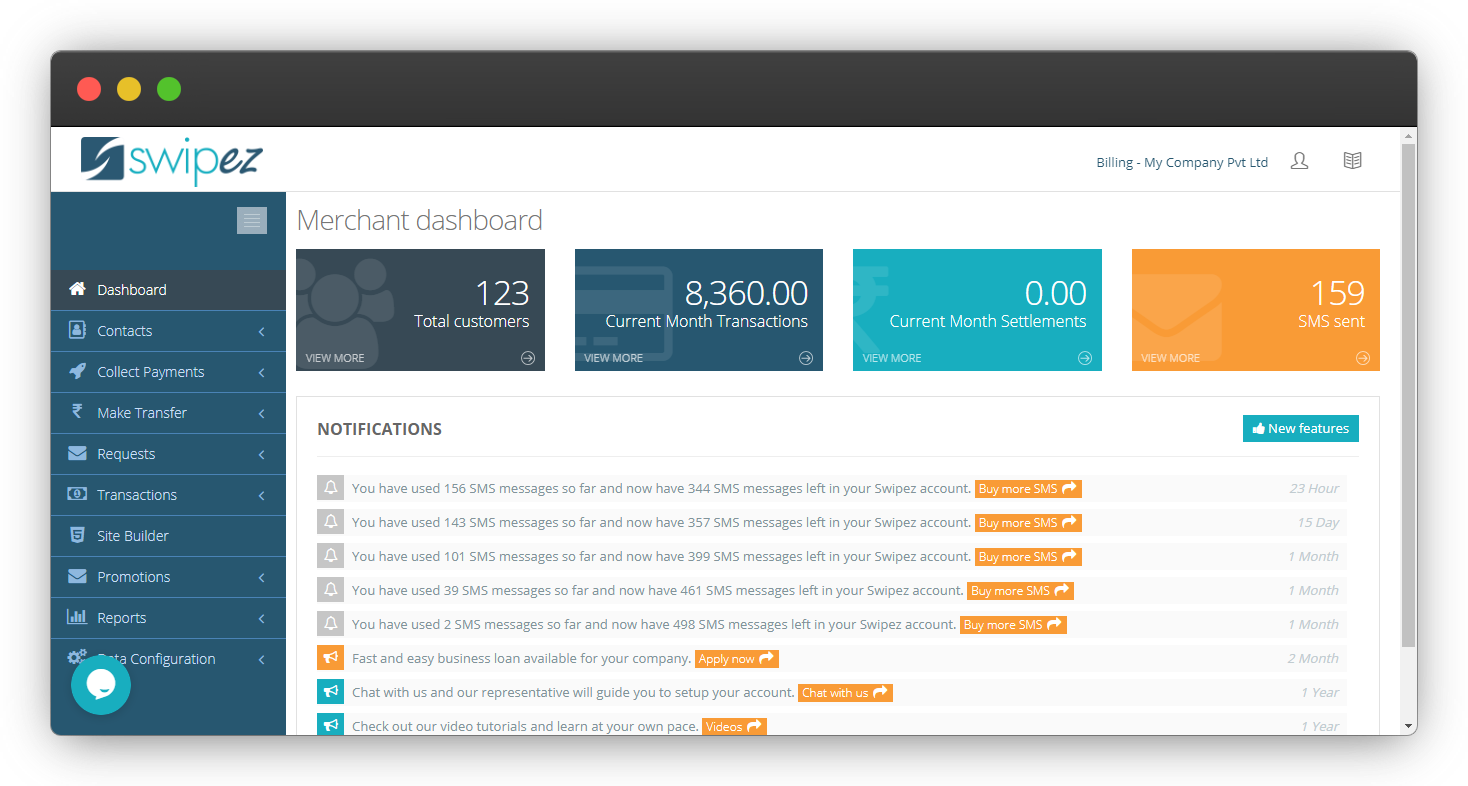This screenshot has height=786, width=1468.
Task: Click the bell icon on first SMS notification
Action: tap(330, 487)
